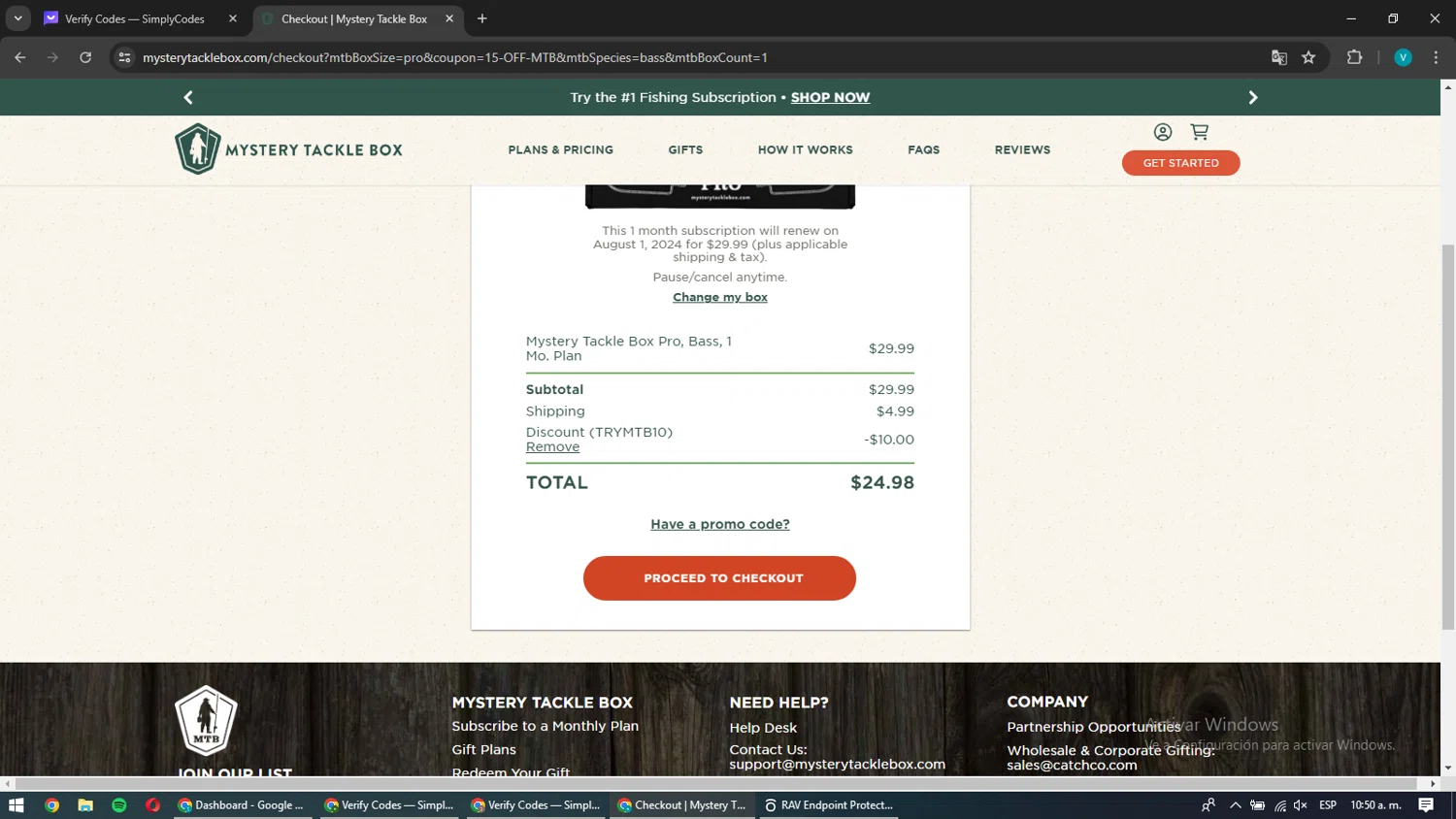Open Chrome three-dot menu
1456x819 pixels.
pyautogui.click(x=1436, y=57)
